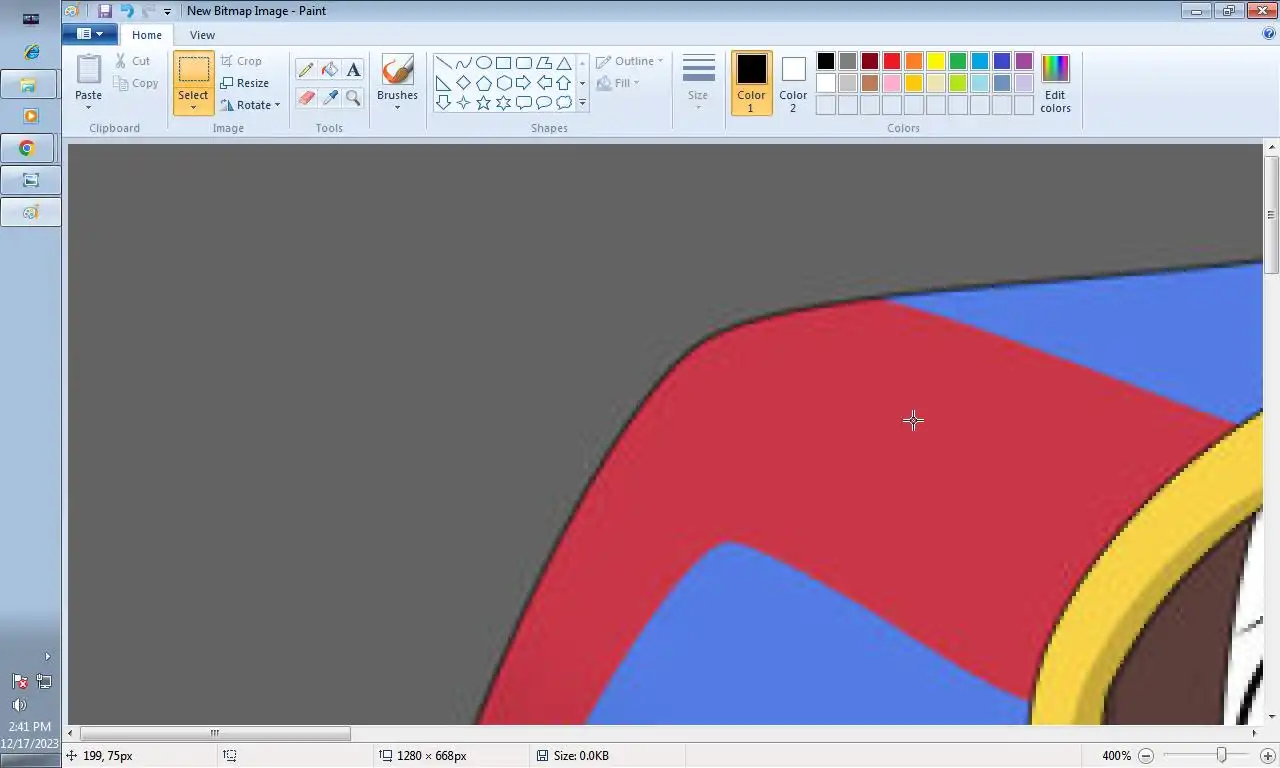This screenshot has height=768, width=1280.
Task: Click the Resize button
Action: [245, 83]
